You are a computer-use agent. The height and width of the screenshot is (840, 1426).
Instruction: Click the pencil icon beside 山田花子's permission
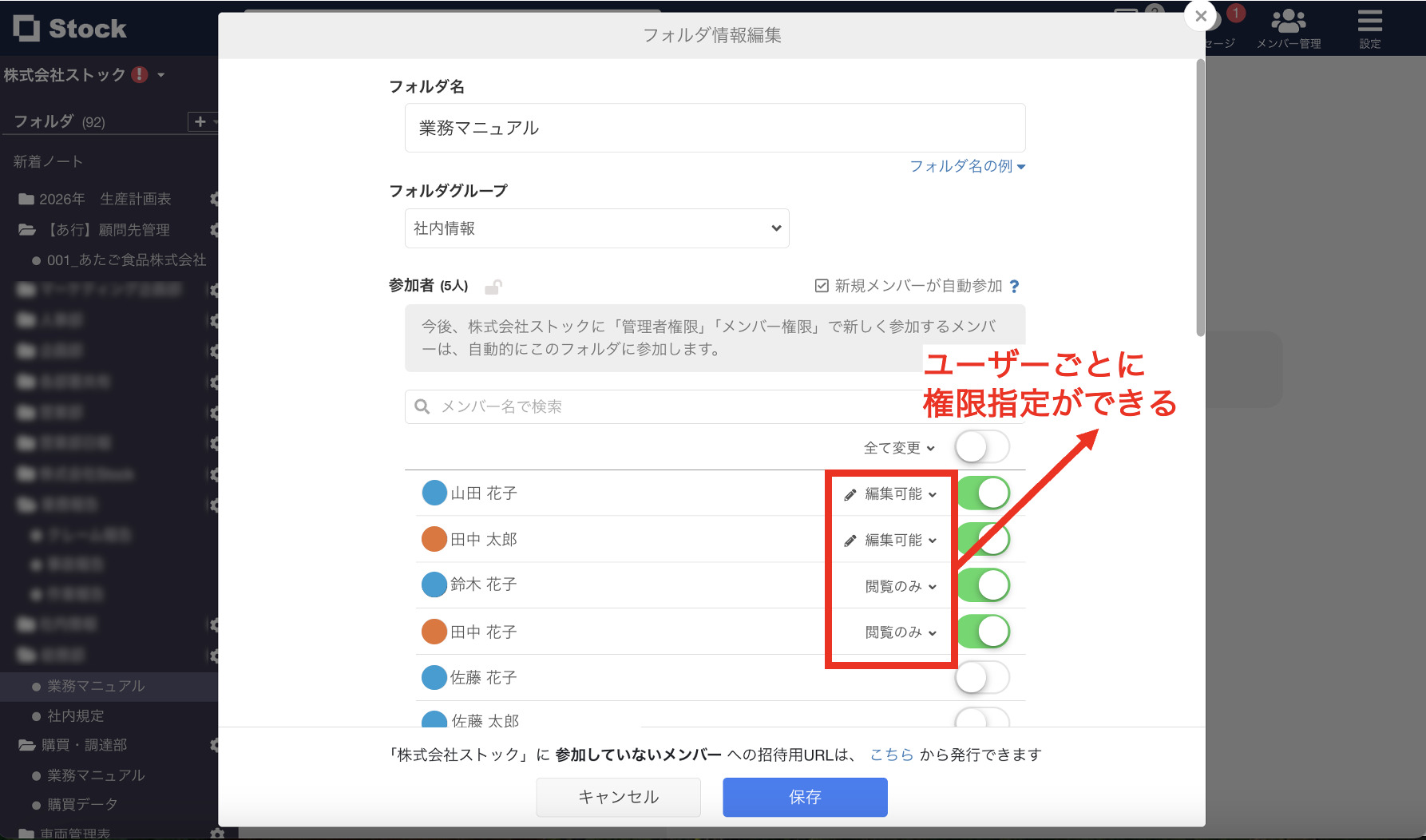coord(849,493)
